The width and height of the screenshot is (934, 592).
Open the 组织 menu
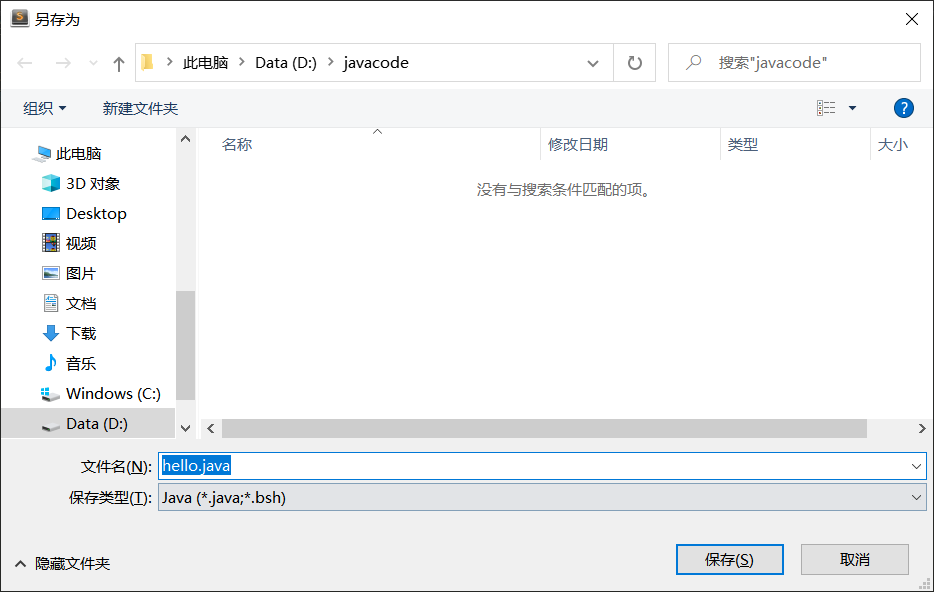[x=45, y=108]
